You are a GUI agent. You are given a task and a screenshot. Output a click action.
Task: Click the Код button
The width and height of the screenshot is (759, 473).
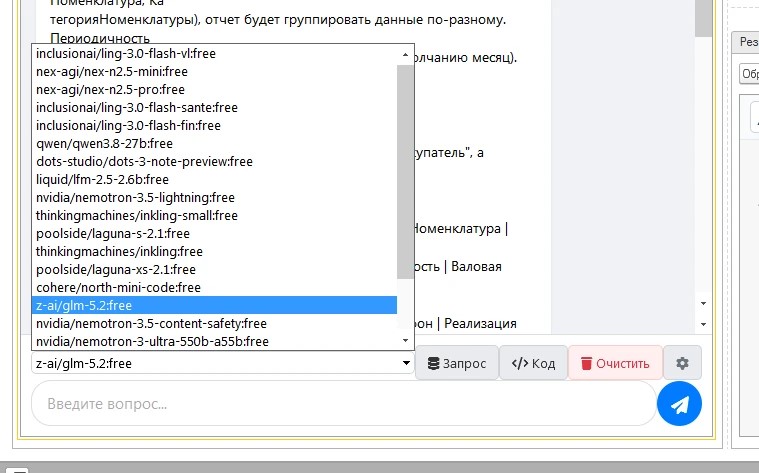tap(533, 363)
